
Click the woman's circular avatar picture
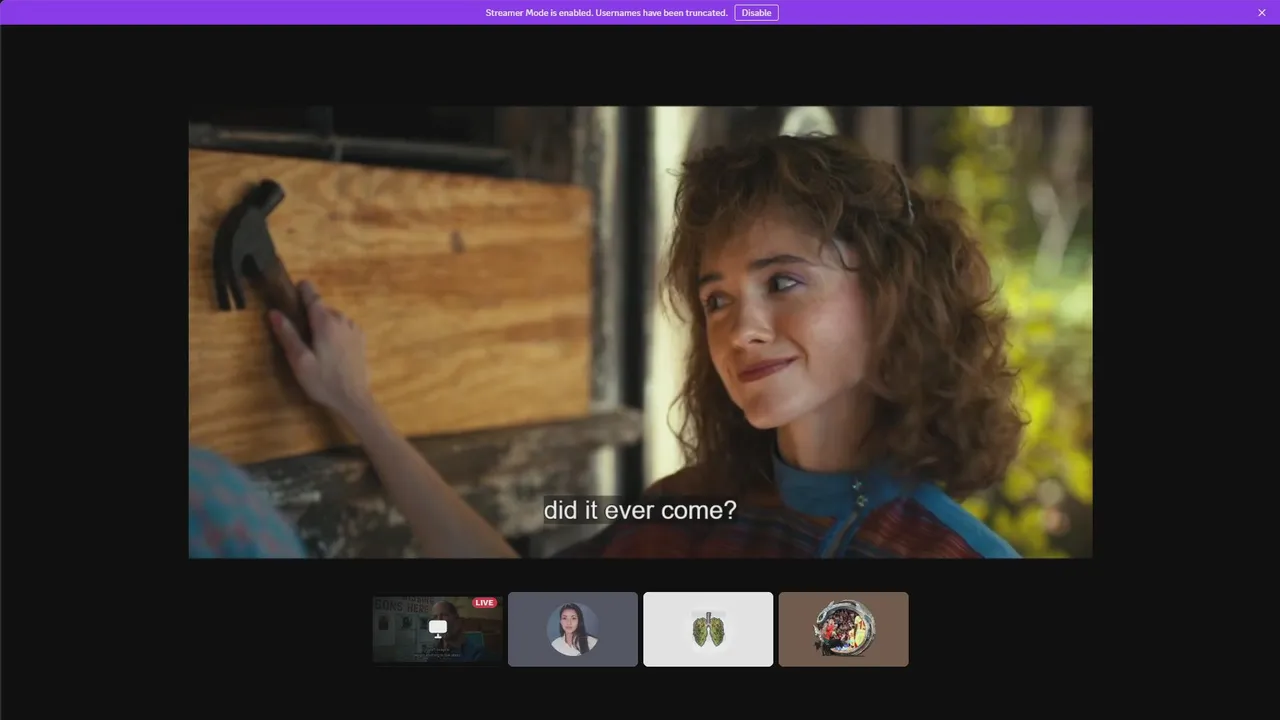pyautogui.click(x=573, y=629)
